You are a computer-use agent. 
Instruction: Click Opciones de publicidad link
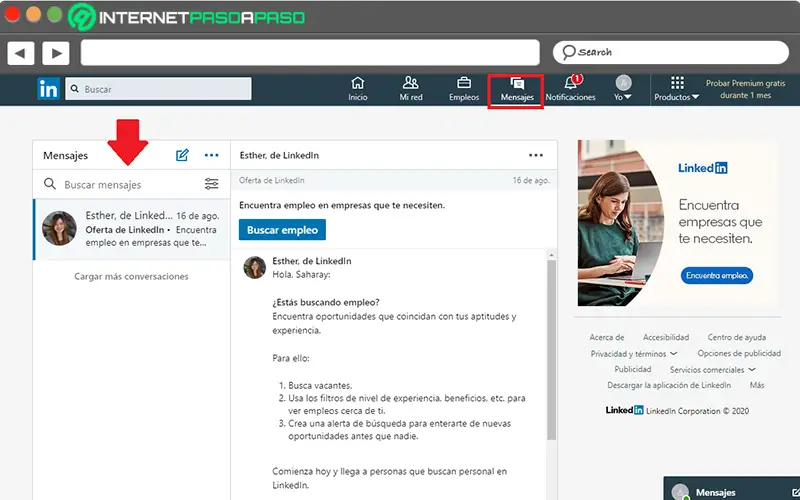[x=739, y=353]
